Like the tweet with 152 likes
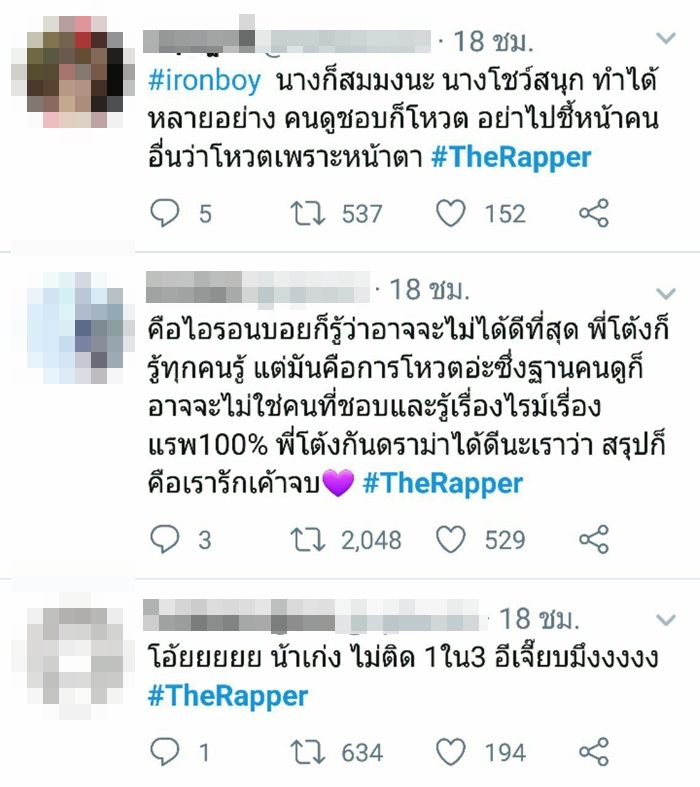The height and width of the screenshot is (787, 700). 450,213
